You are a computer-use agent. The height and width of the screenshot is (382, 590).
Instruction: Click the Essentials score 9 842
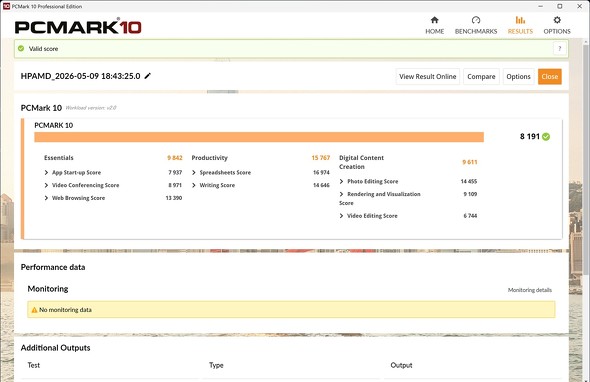point(175,158)
